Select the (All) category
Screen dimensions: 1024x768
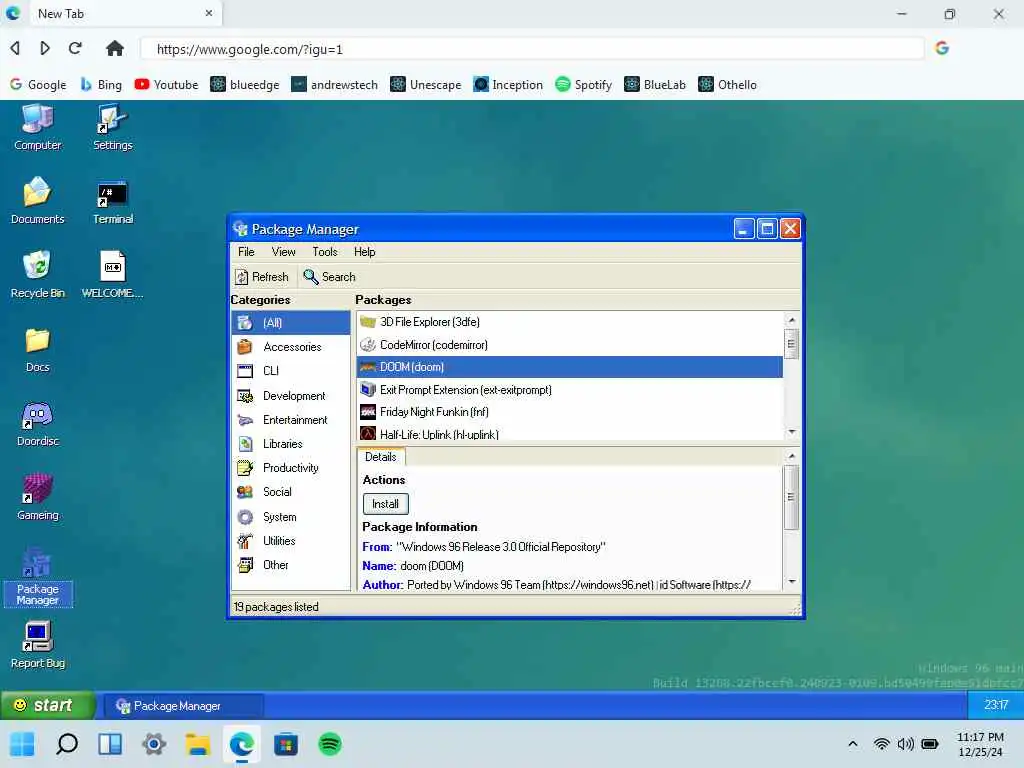point(291,323)
